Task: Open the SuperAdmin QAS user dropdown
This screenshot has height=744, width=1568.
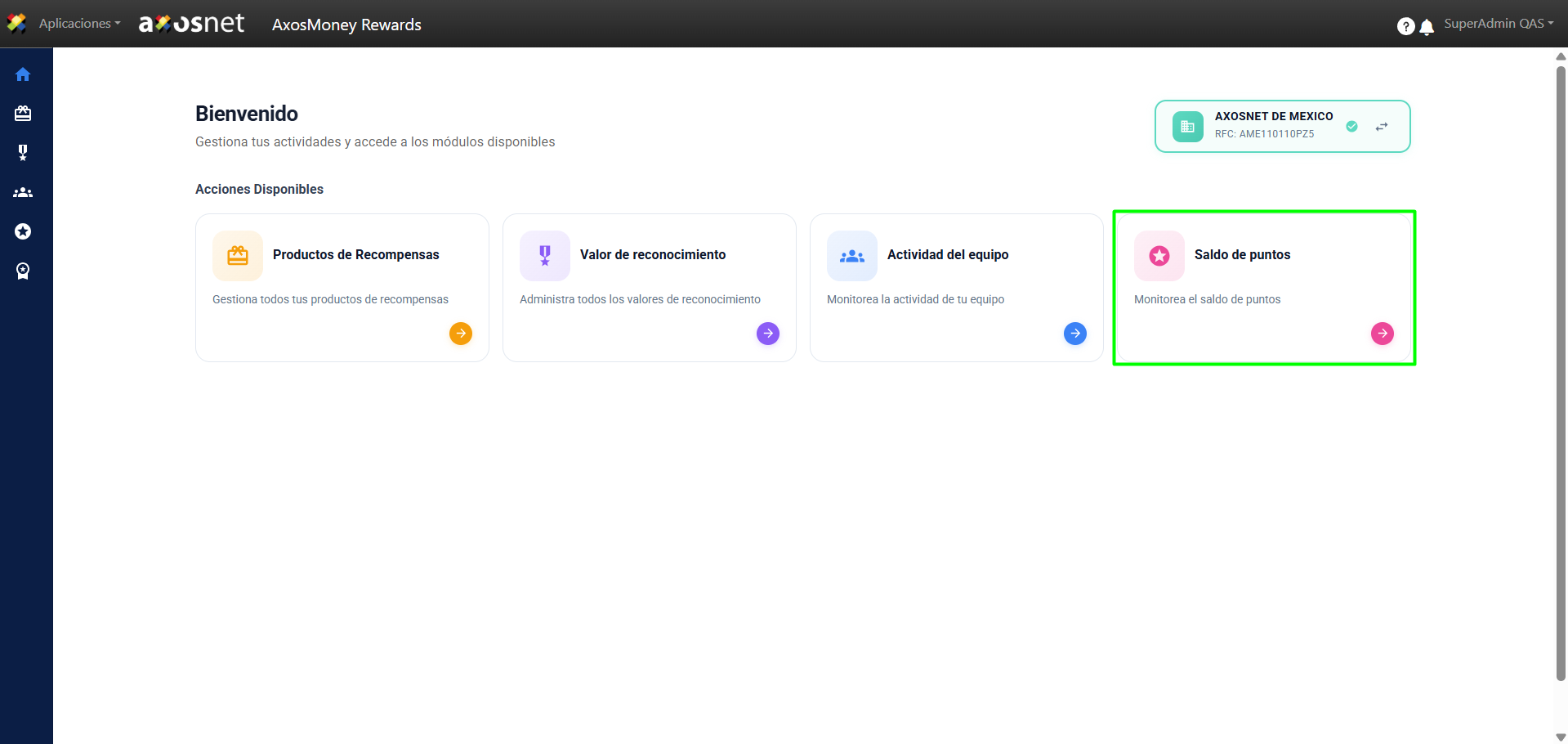Action: 1498,24
